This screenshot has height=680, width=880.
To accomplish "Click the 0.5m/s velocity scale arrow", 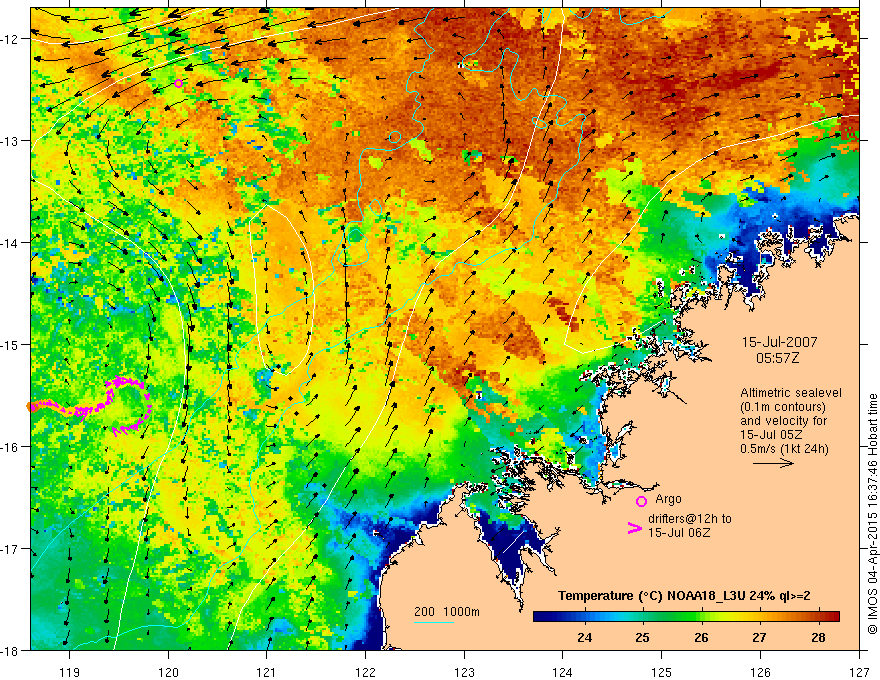I will click(x=773, y=463).
